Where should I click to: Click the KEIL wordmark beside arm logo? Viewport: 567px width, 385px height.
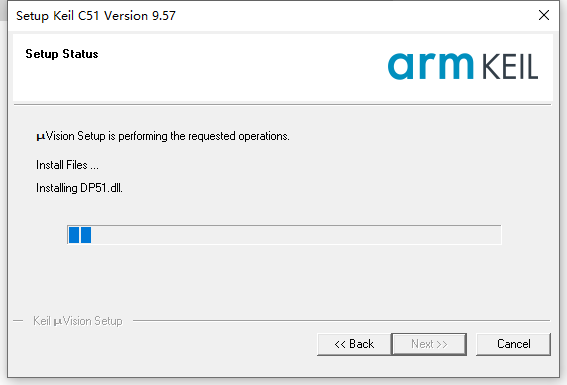coord(510,67)
